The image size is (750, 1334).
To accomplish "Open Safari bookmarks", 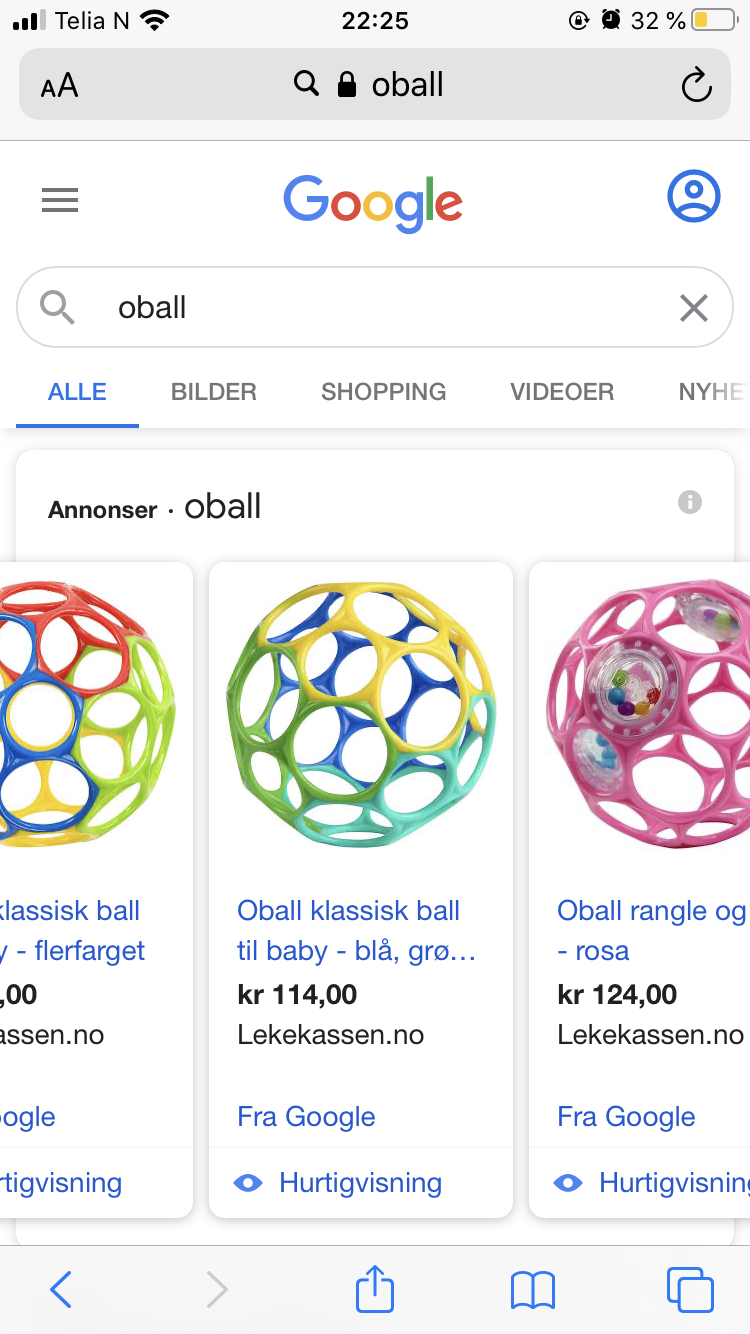I will [532, 1290].
